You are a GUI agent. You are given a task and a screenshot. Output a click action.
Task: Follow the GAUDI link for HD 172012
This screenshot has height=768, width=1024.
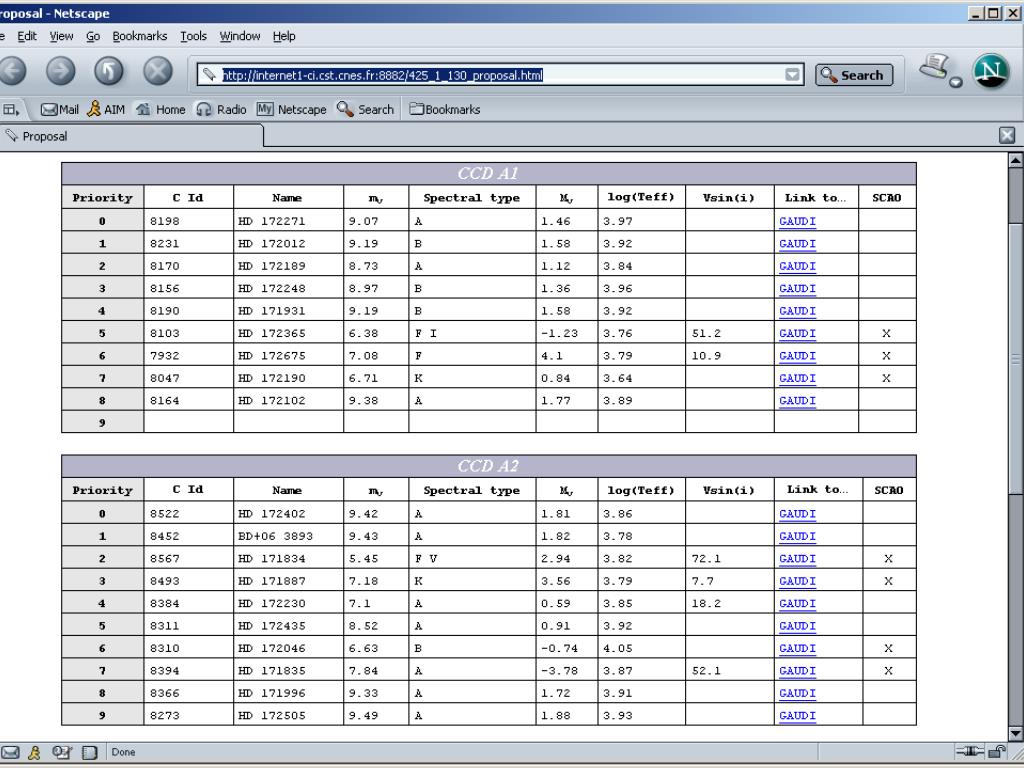797,244
